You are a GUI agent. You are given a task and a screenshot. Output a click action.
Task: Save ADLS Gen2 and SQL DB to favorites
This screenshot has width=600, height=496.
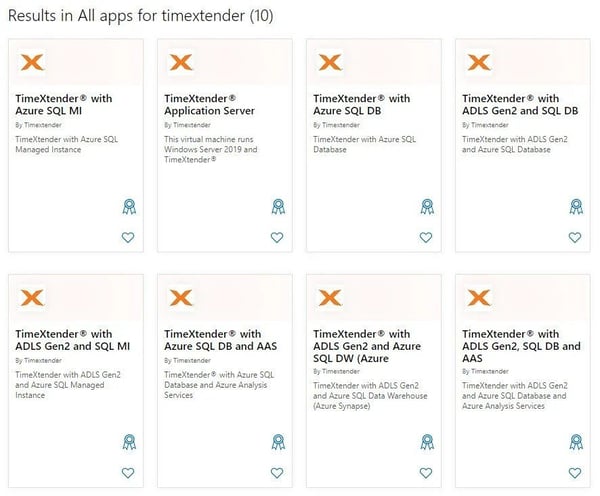pyautogui.click(x=575, y=238)
